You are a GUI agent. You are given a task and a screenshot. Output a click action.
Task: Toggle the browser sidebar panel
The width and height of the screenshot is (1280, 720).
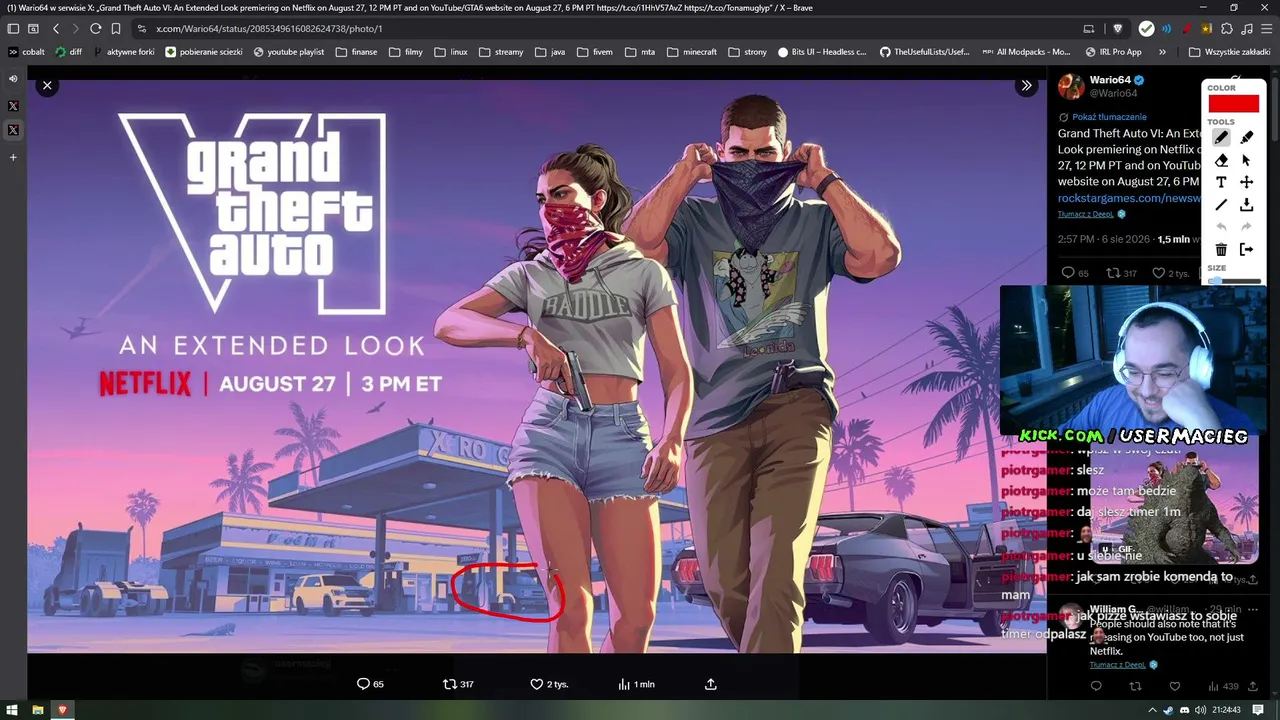13,28
